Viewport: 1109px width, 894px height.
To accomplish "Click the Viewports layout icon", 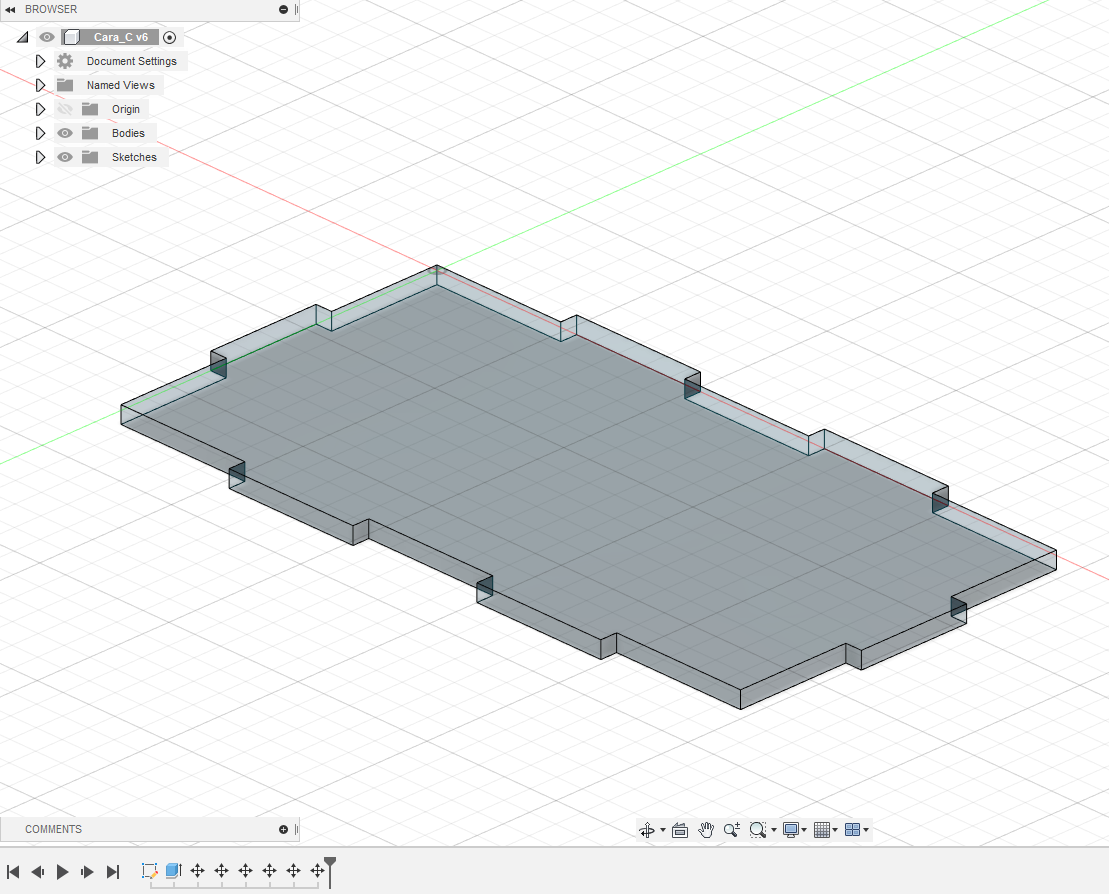I will click(x=852, y=830).
